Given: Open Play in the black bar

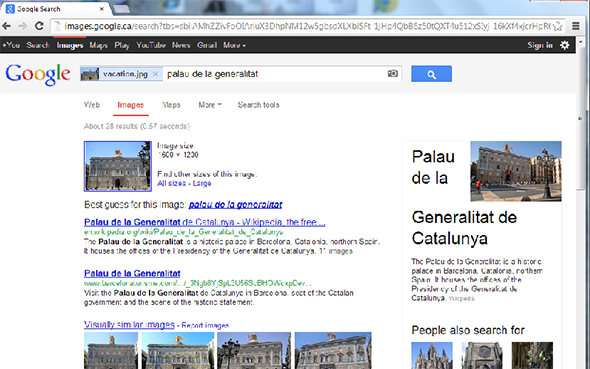Looking at the screenshot, I should [x=122, y=45].
